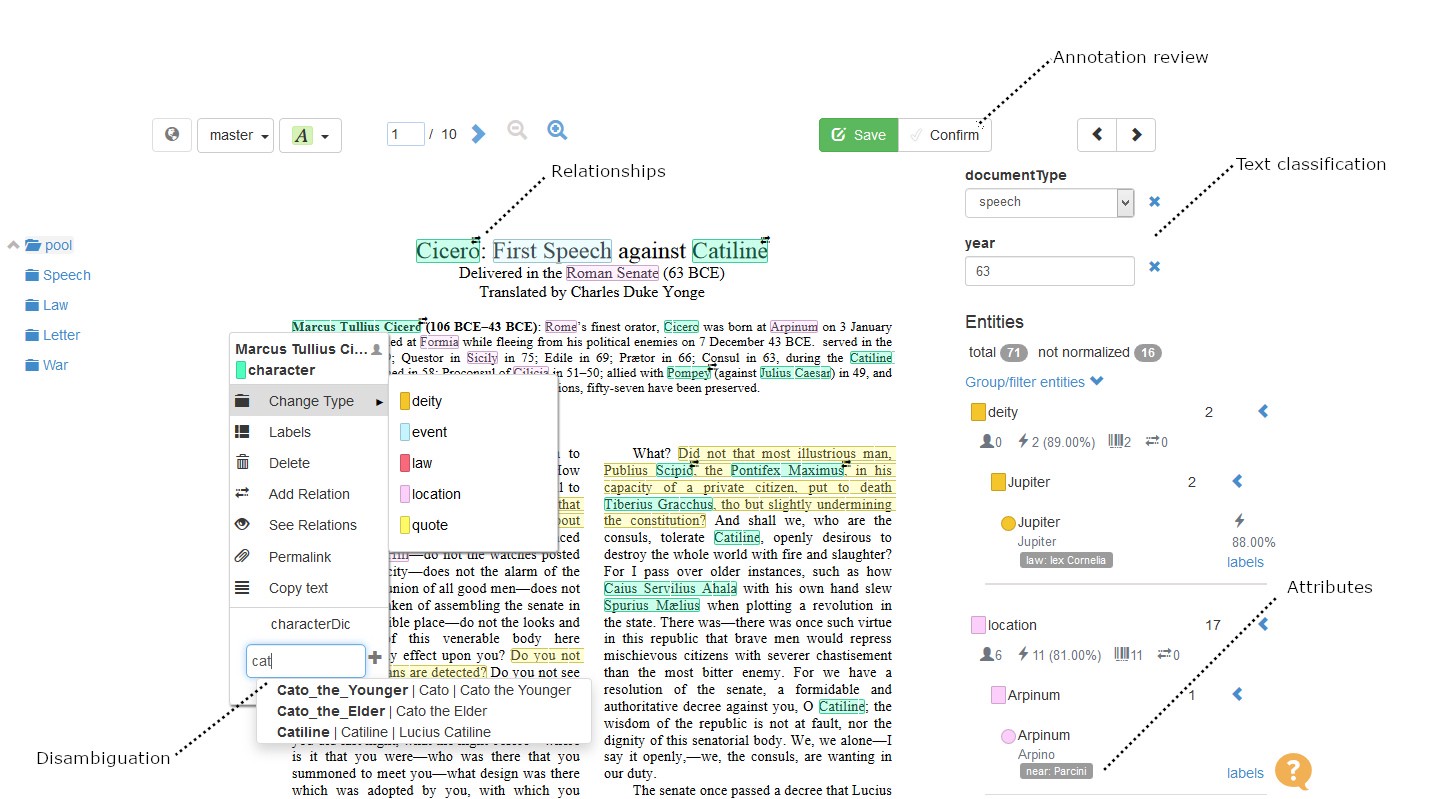This screenshot has width=1431, height=799.
Task: Select Copy text menu item
Action: [x=309, y=588]
